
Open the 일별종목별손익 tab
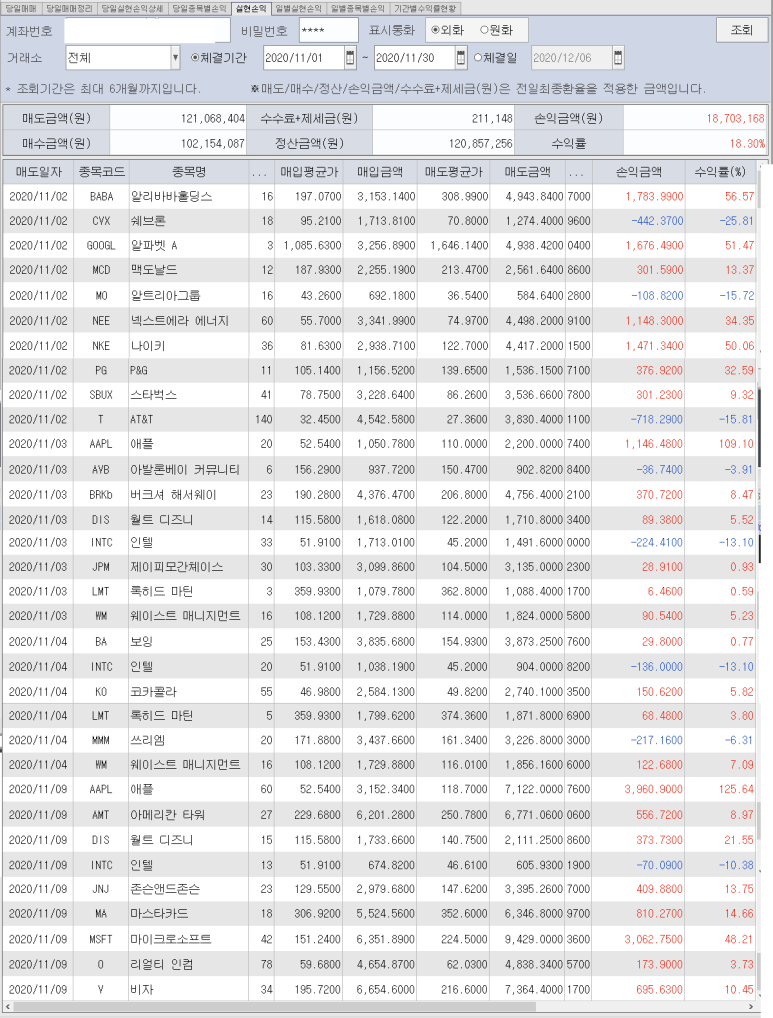click(x=358, y=8)
